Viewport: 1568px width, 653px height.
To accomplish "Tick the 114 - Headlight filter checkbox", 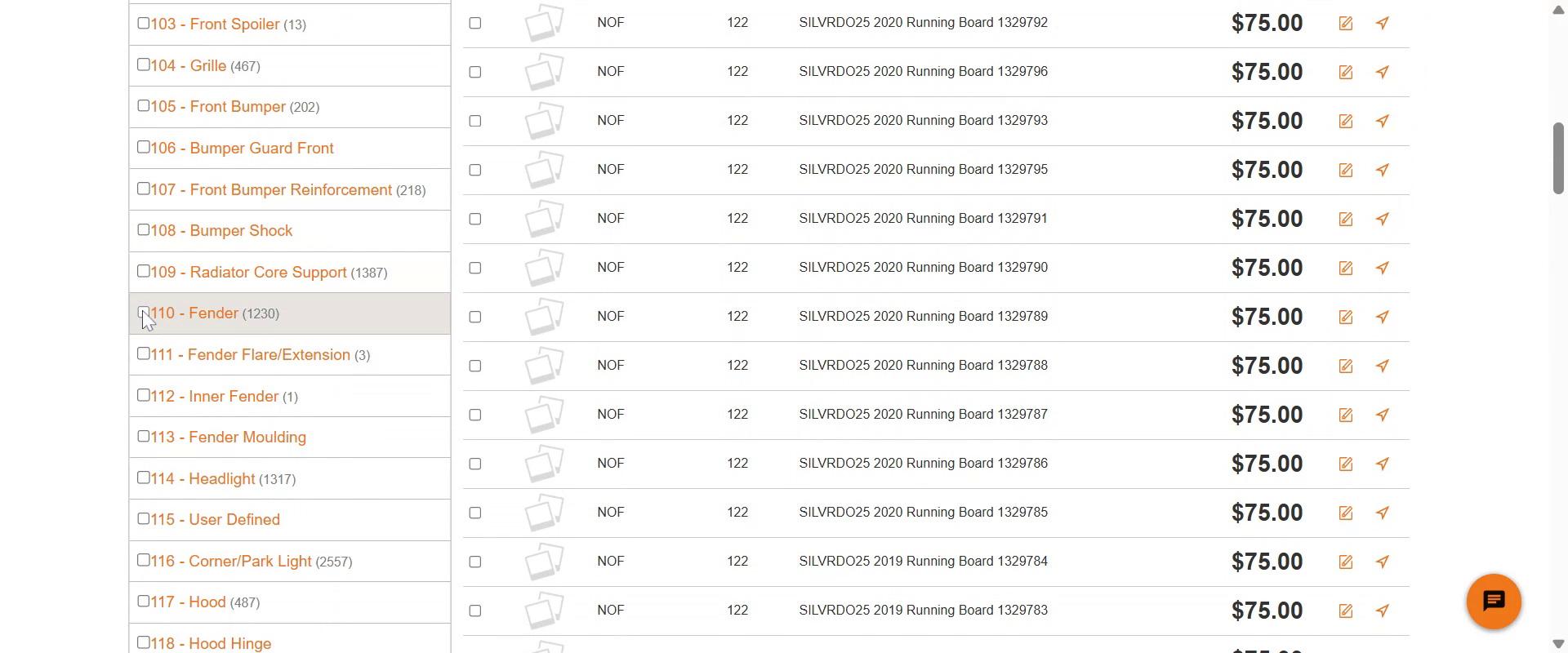I will click(x=144, y=478).
